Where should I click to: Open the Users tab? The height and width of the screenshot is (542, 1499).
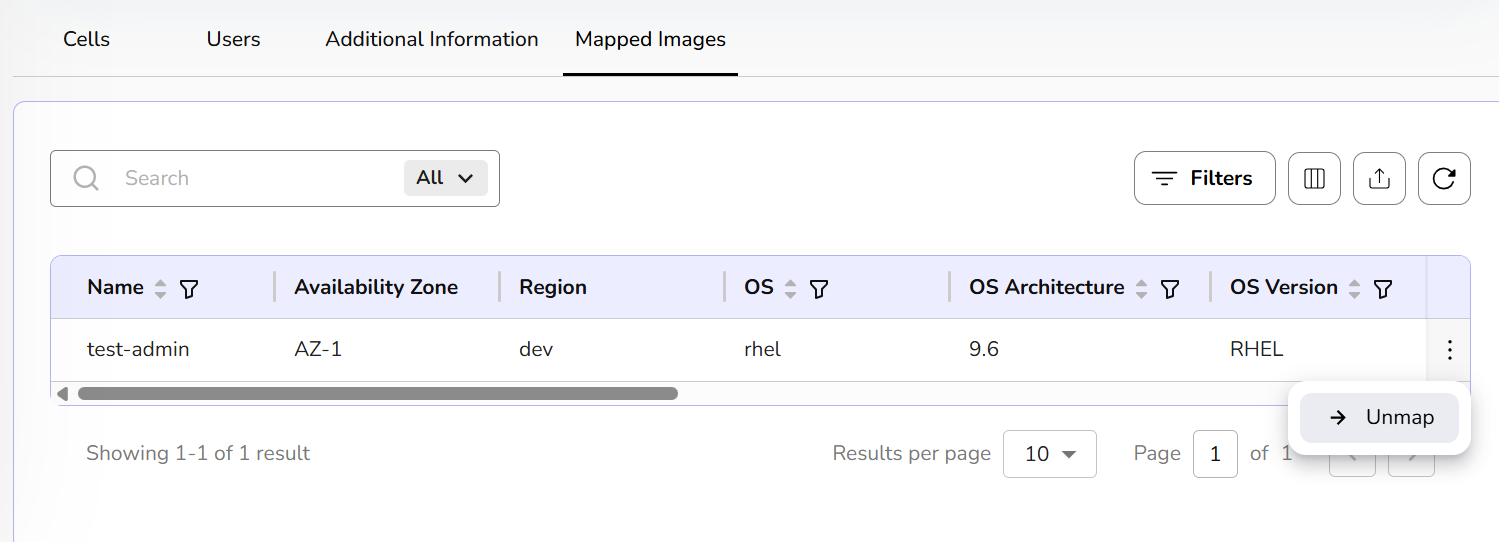tap(233, 39)
